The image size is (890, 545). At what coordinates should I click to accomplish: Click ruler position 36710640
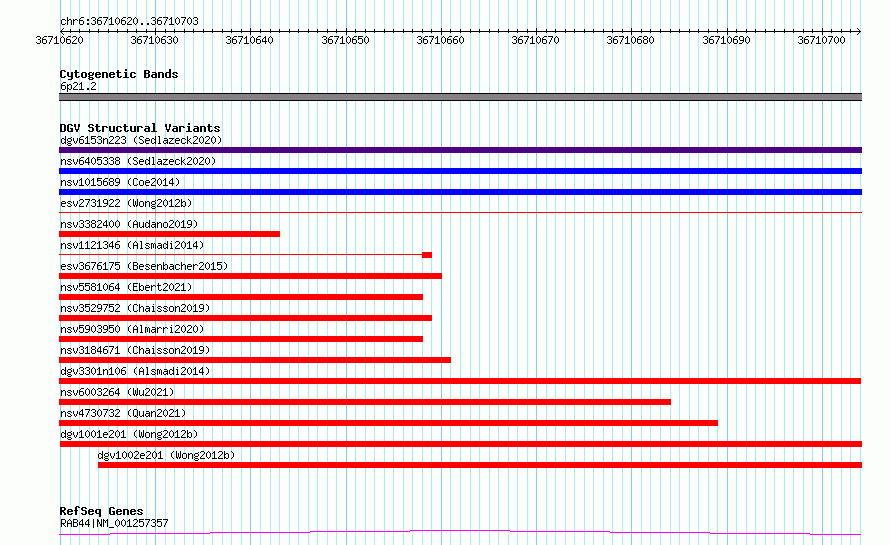[249, 40]
